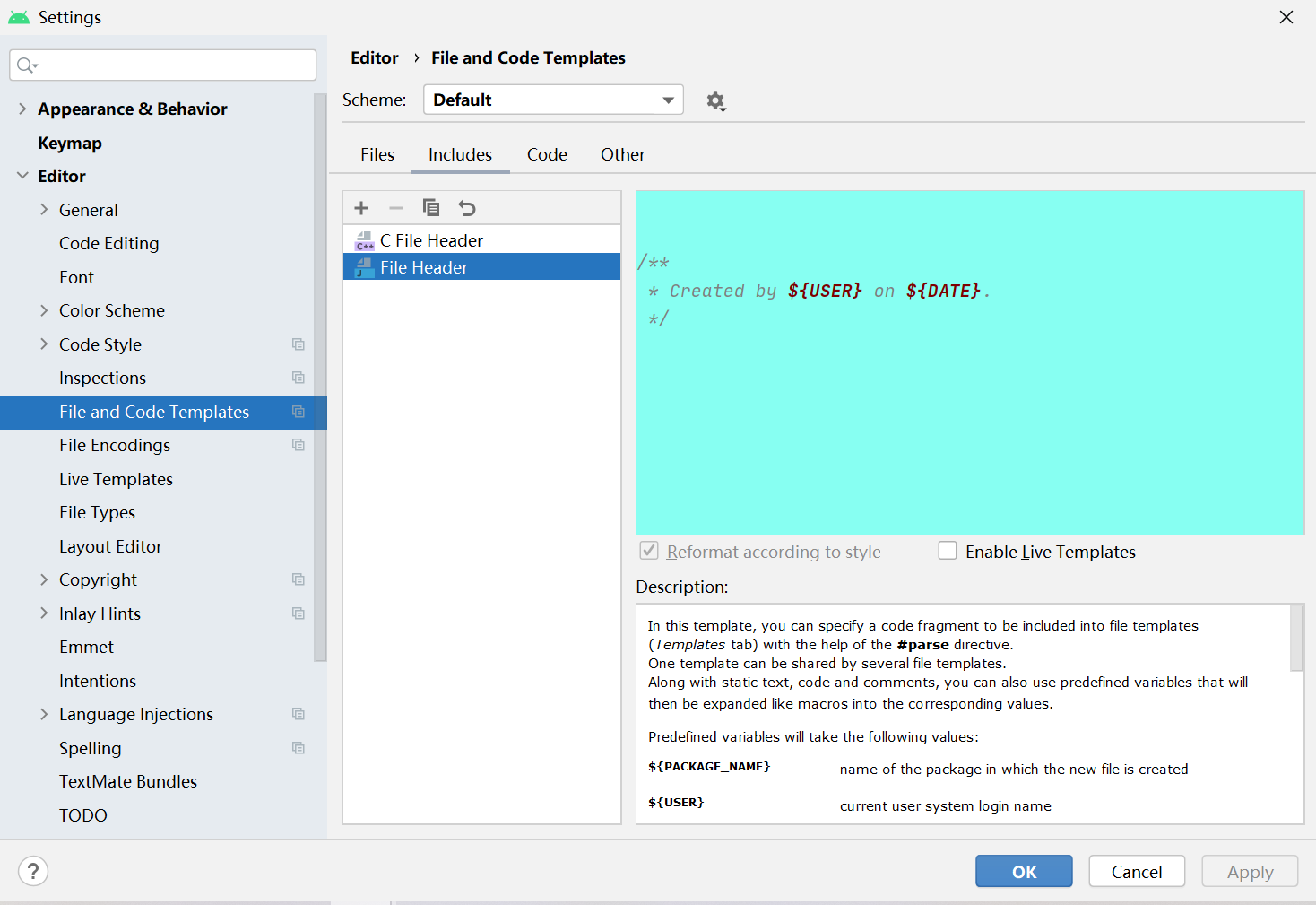Click the Android Studio logo in title bar
The image size is (1316, 905).
tap(19, 17)
